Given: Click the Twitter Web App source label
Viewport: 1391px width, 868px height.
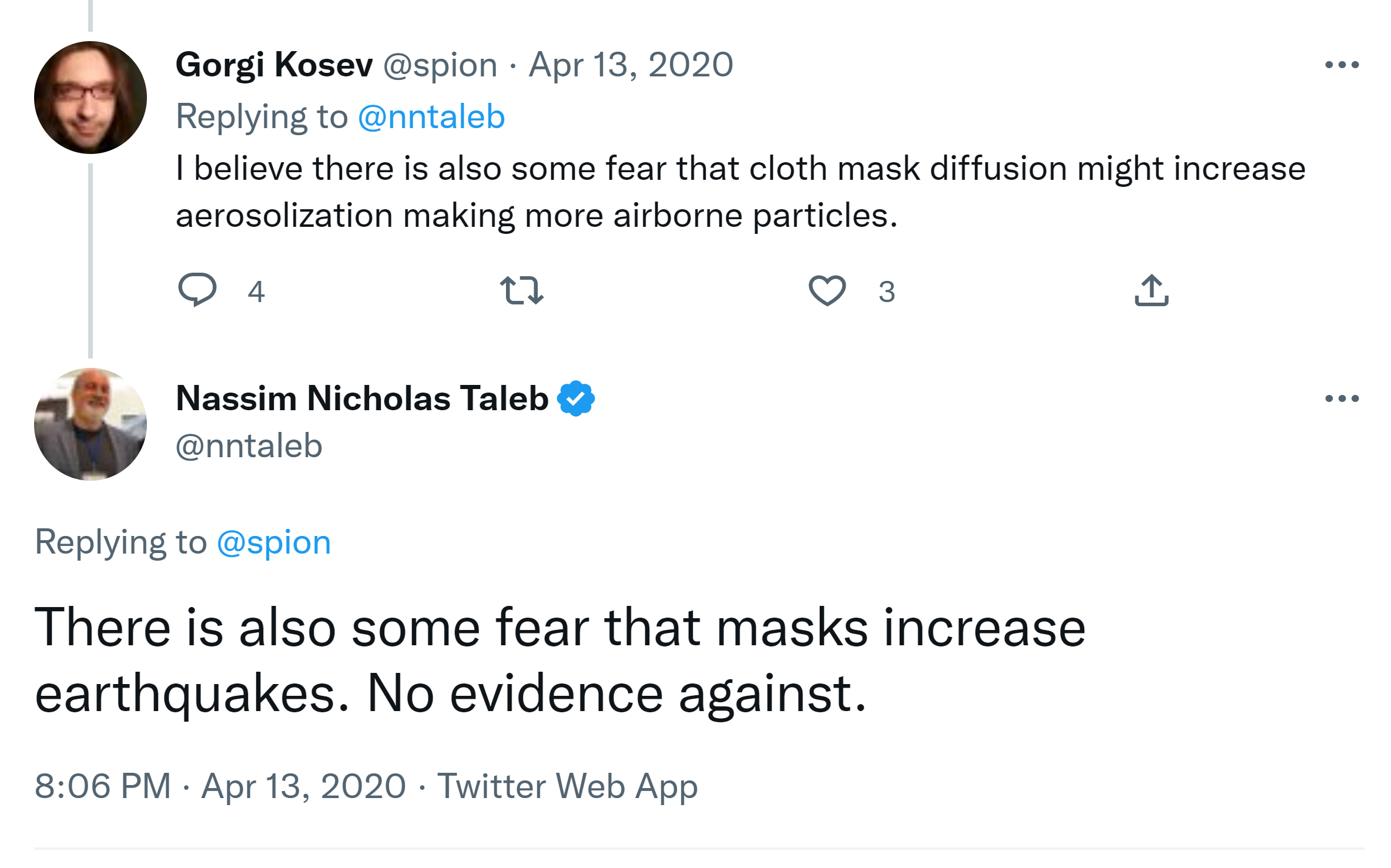Looking at the screenshot, I should pyautogui.click(x=567, y=786).
